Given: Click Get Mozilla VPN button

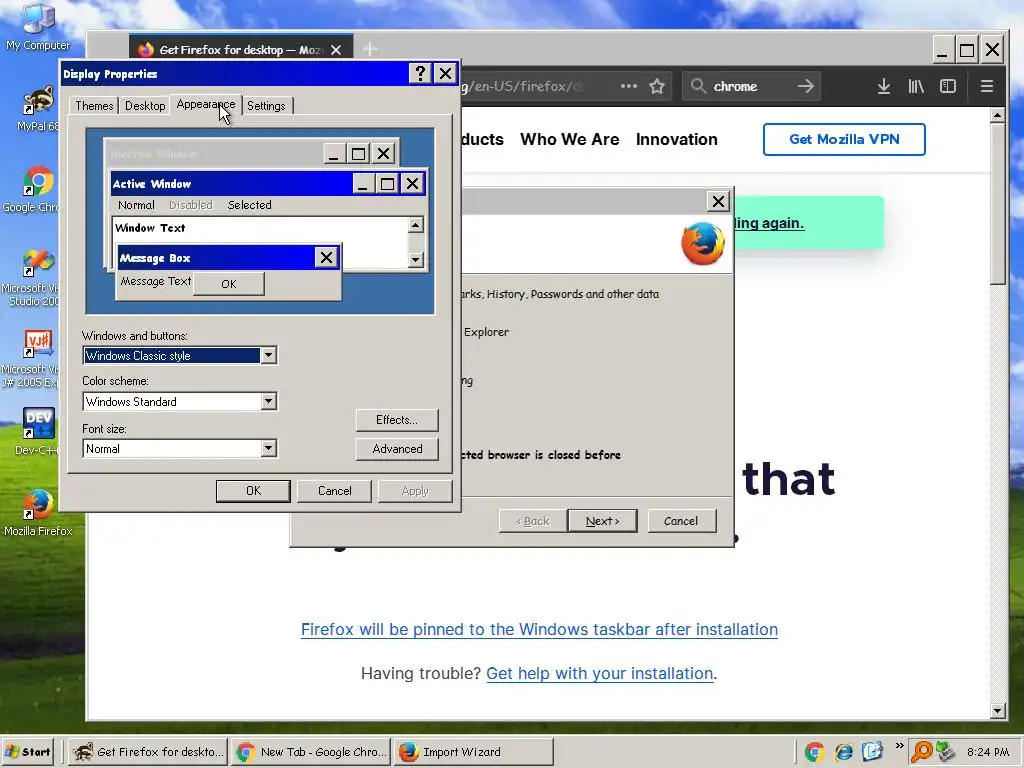Looking at the screenshot, I should pos(844,139).
